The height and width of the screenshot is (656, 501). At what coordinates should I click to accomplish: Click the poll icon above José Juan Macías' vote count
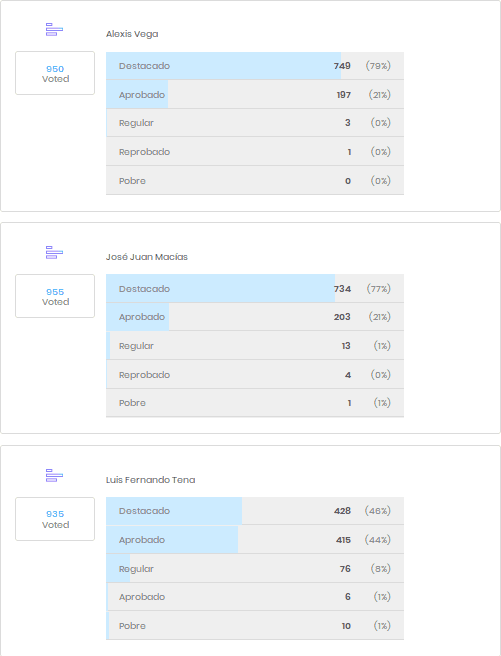pos(54,253)
